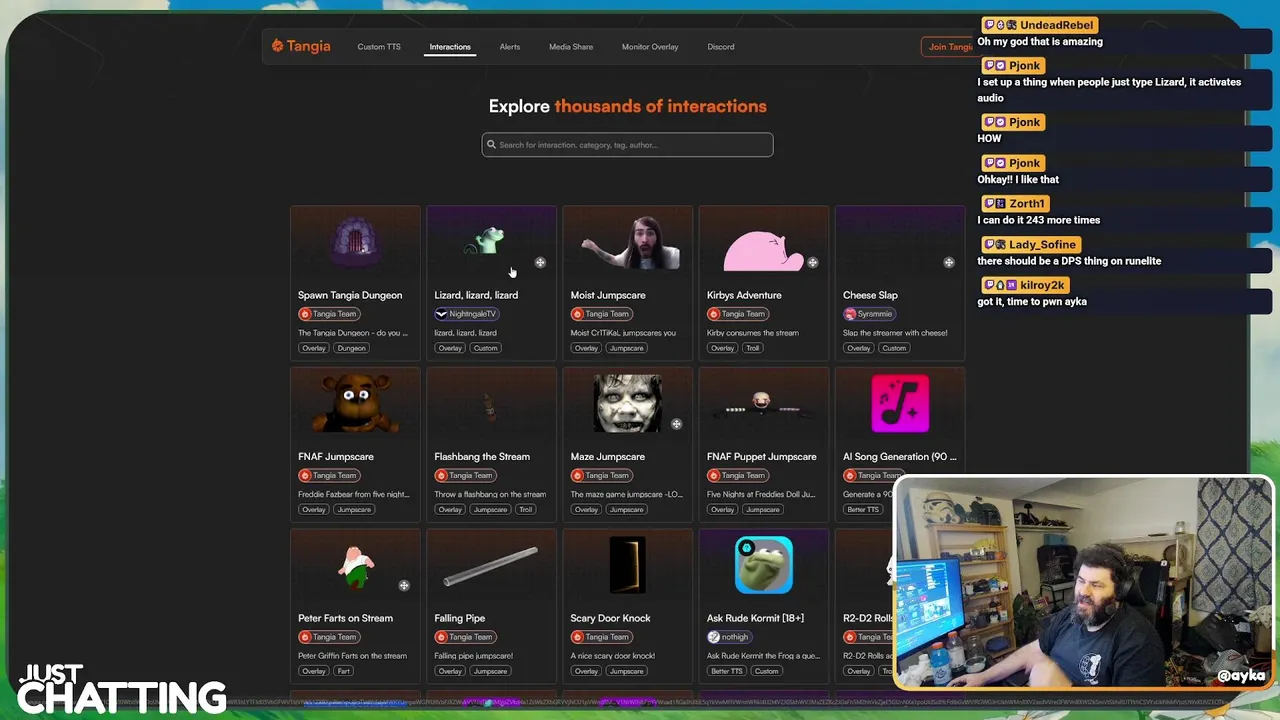Screen dimensions: 1280x720
Task: Select the Troll tag under Kirbys Adventure
Action: click(752, 348)
